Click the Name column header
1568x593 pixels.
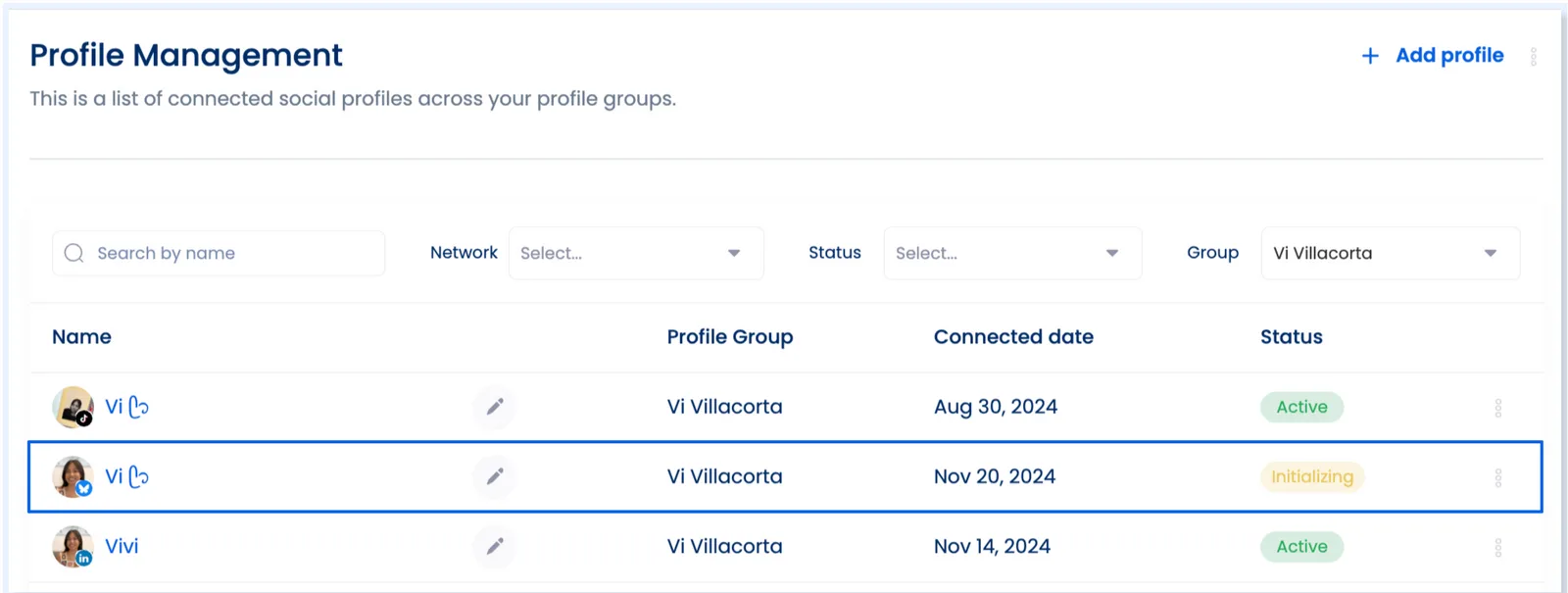pyautogui.click(x=81, y=337)
